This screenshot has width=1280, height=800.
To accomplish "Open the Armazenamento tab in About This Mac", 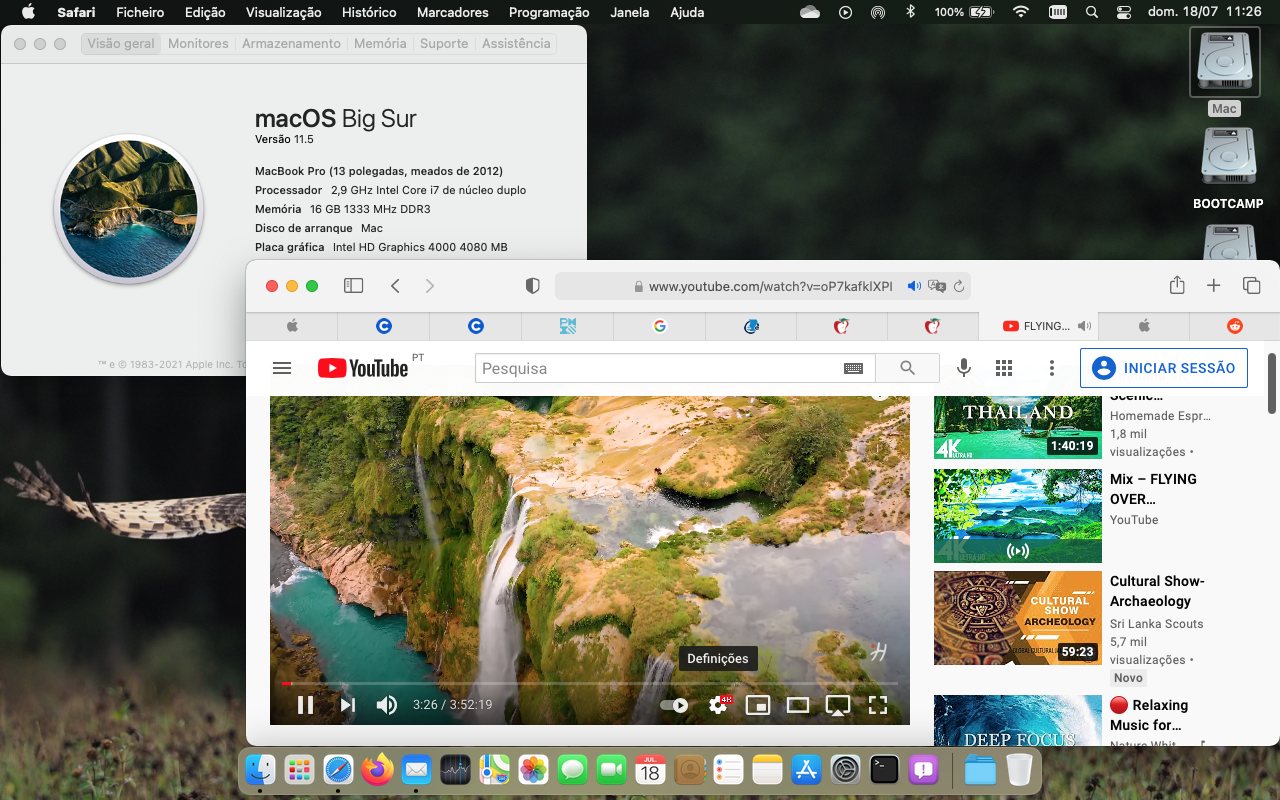I will tap(291, 44).
